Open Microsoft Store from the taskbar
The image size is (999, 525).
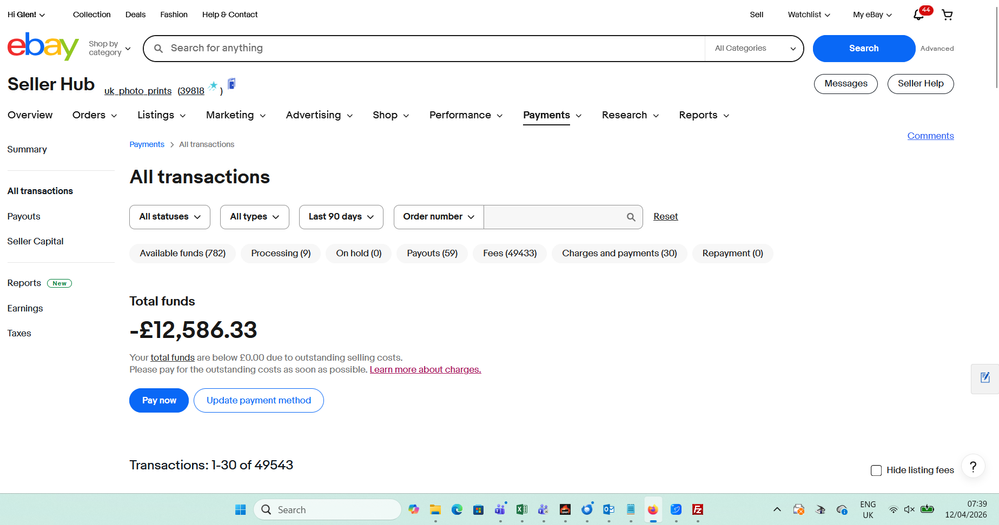pyautogui.click(x=478, y=510)
